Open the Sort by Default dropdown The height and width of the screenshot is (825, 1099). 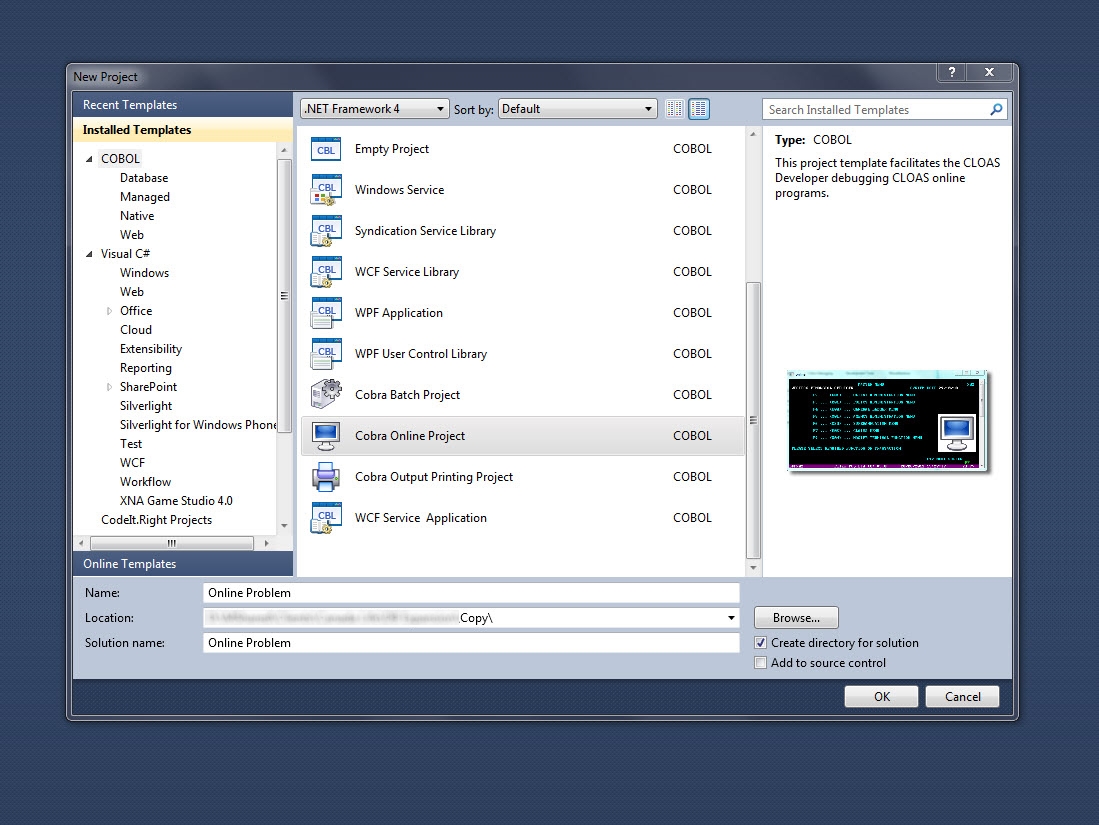[x=578, y=109]
